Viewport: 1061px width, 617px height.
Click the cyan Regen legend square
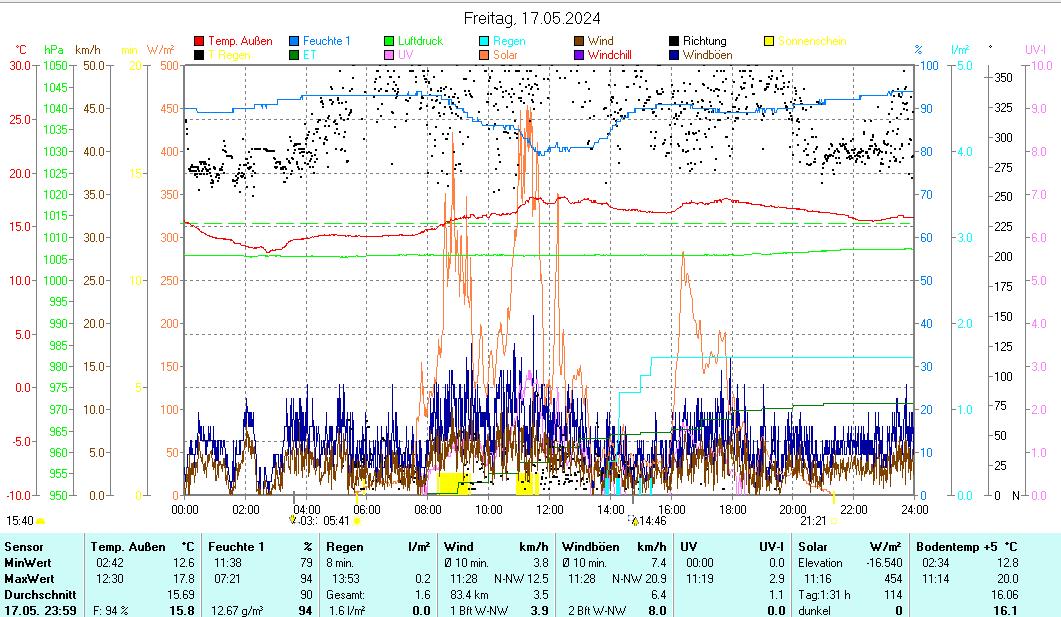point(484,42)
